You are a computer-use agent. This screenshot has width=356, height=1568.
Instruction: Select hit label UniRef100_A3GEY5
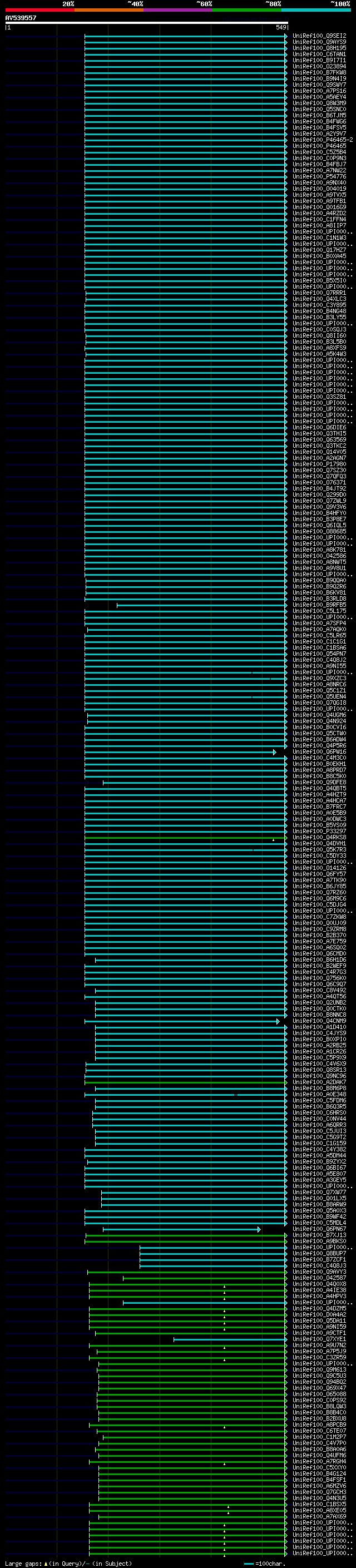click(x=319, y=1180)
